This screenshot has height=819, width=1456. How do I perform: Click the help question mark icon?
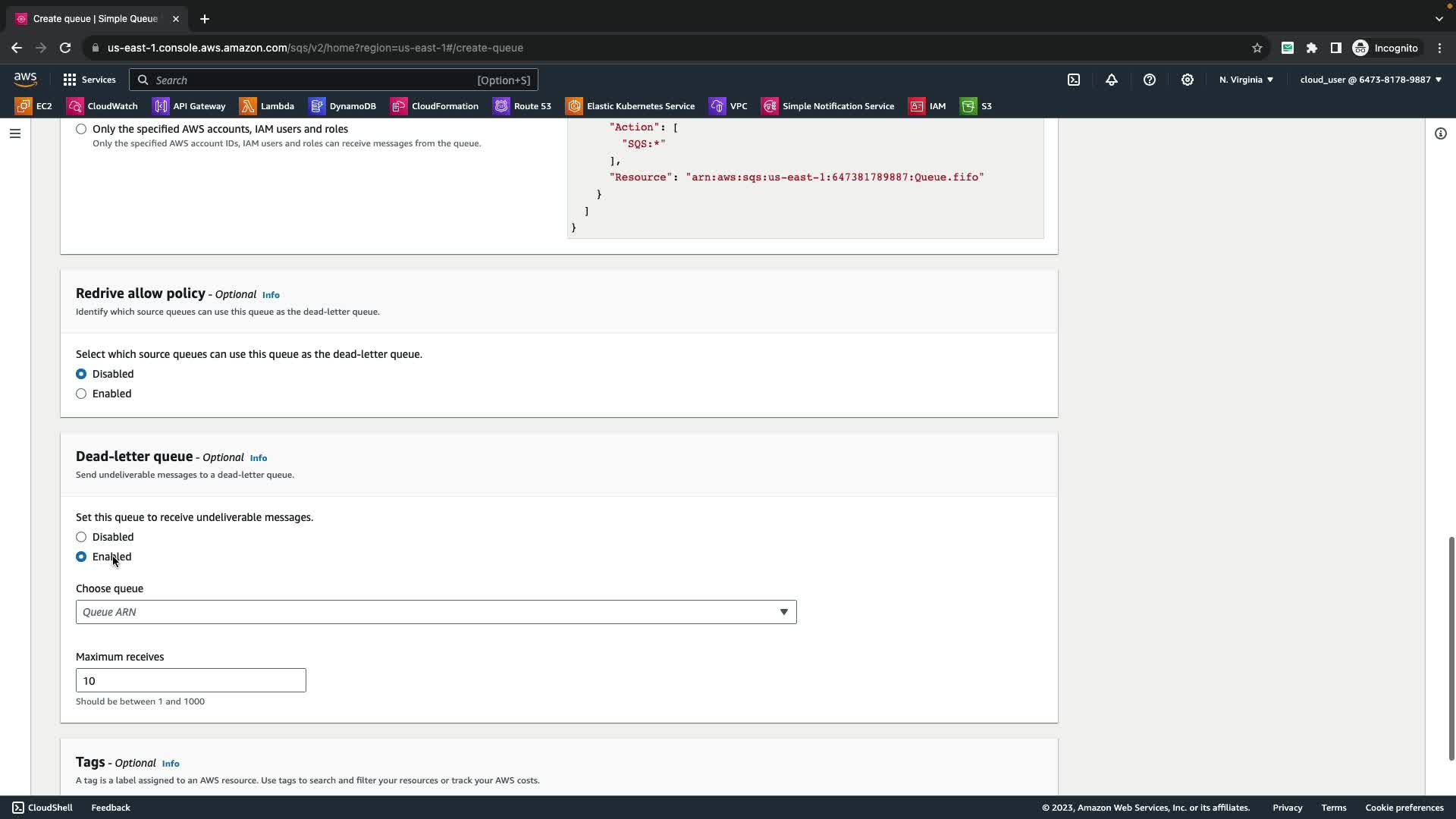click(1150, 80)
